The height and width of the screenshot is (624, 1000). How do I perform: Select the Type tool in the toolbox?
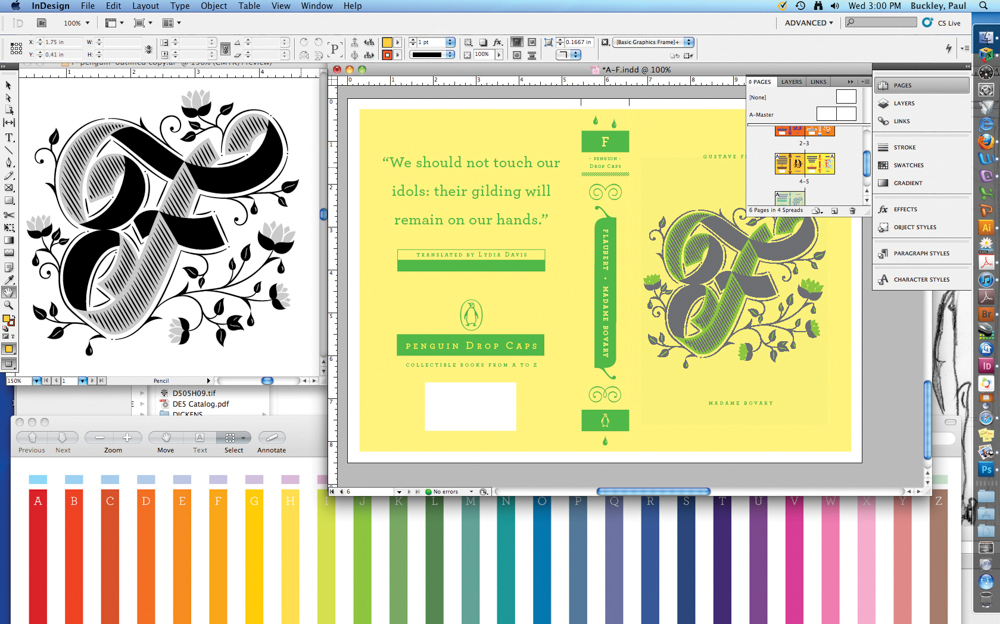click(x=9, y=137)
